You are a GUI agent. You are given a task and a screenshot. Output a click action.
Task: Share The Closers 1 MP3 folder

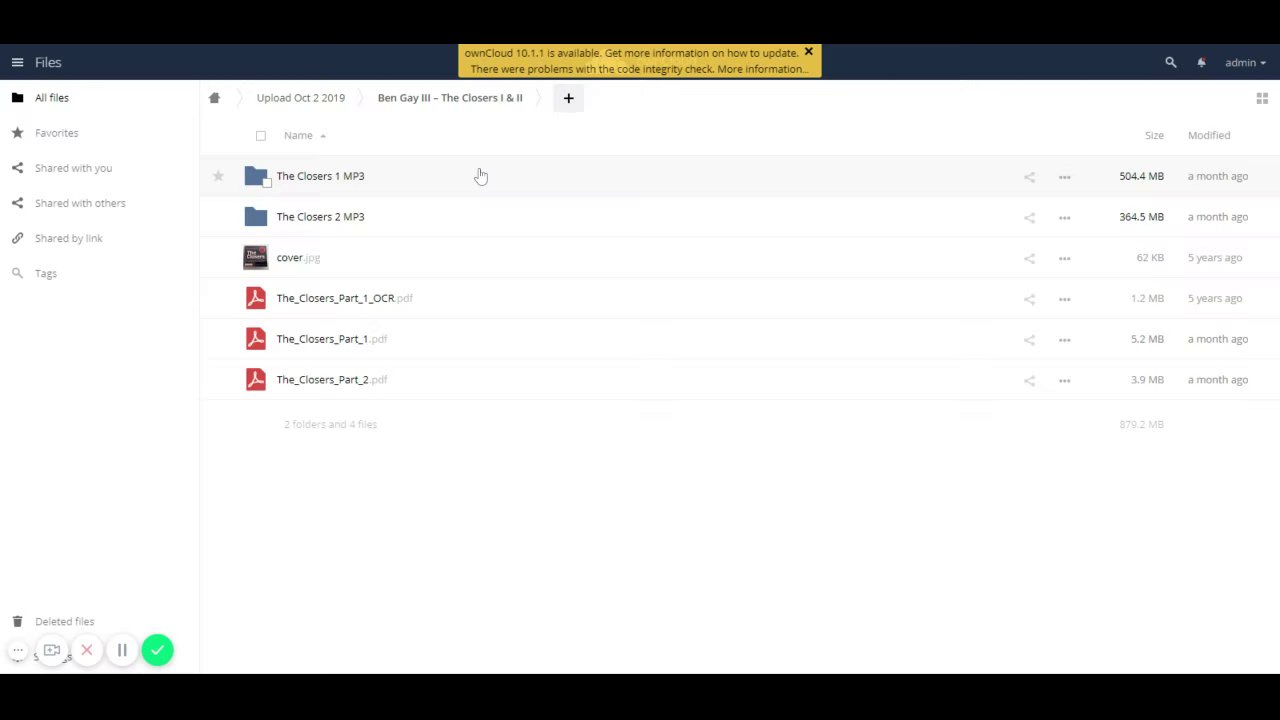1029,177
